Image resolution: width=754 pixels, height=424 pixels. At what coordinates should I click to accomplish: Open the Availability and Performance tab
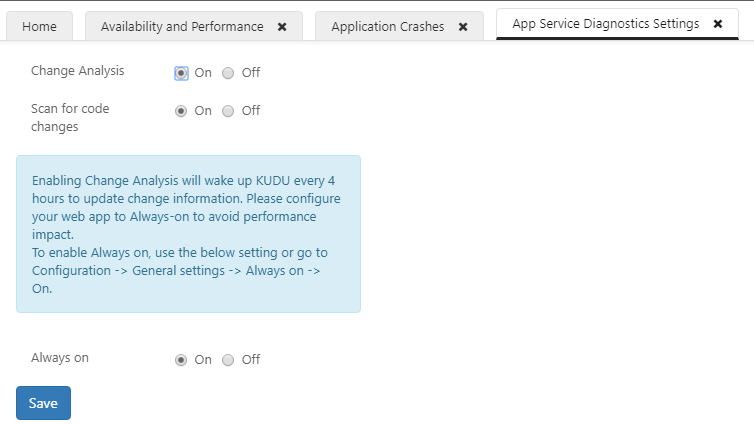click(181, 27)
